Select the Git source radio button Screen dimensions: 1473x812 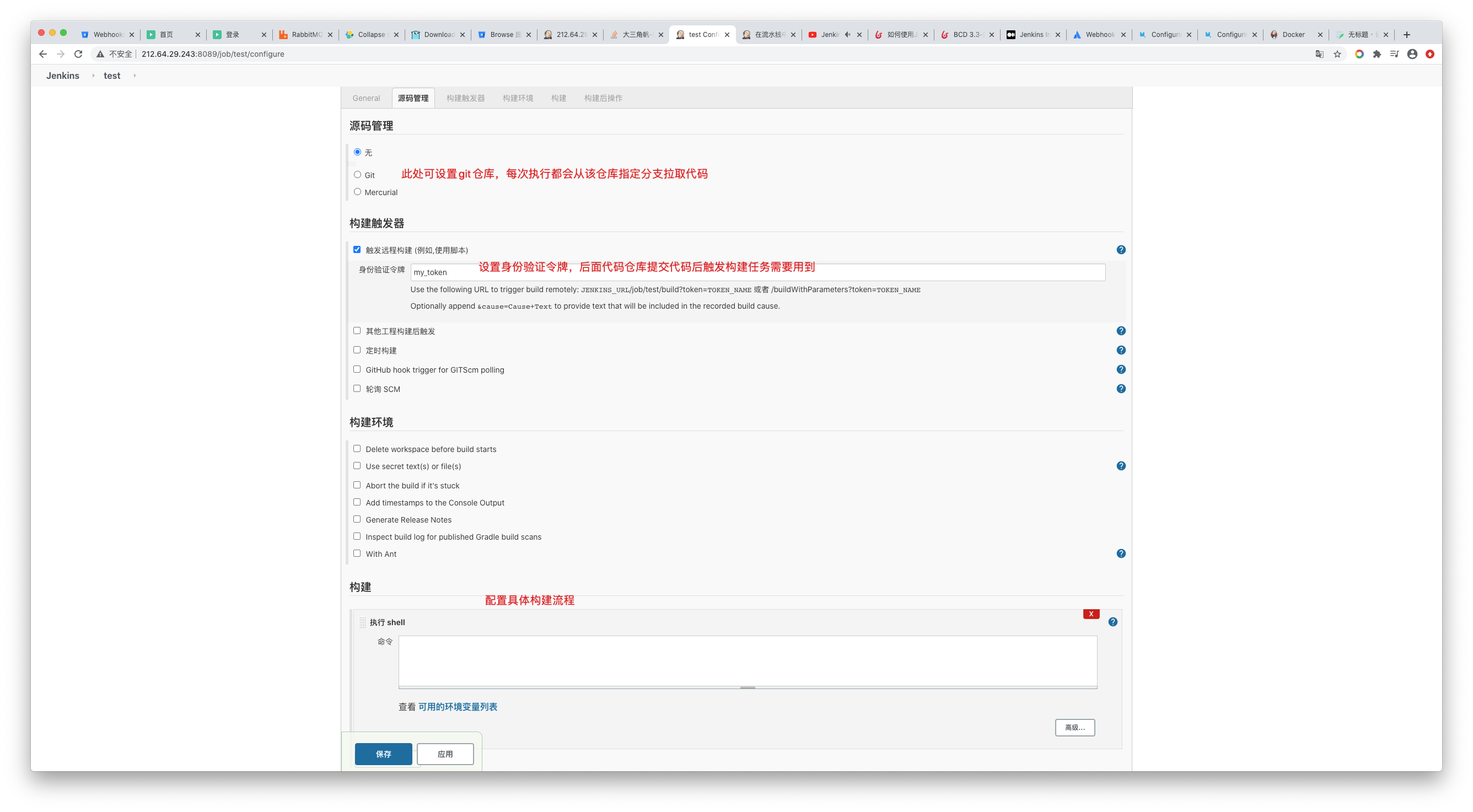(x=357, y=174)
